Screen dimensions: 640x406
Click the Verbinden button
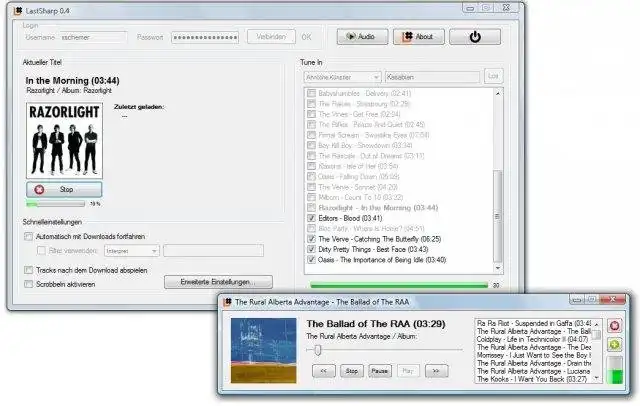(x=271, y=37)
